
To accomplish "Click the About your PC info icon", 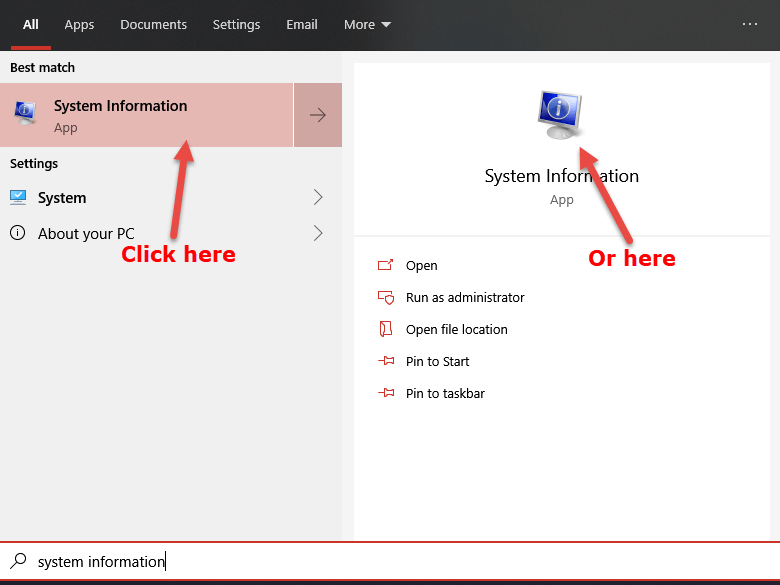I will click(x=17, y=233).
